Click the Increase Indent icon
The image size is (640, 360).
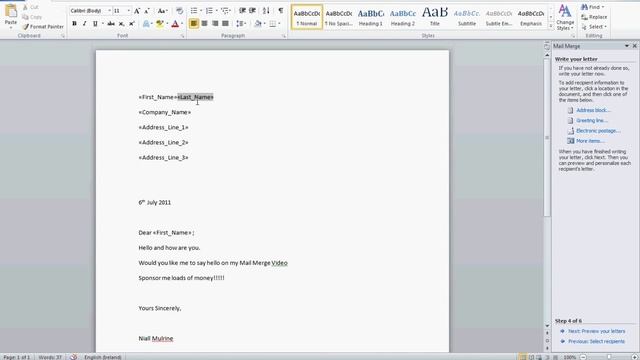tap(253, 11)
